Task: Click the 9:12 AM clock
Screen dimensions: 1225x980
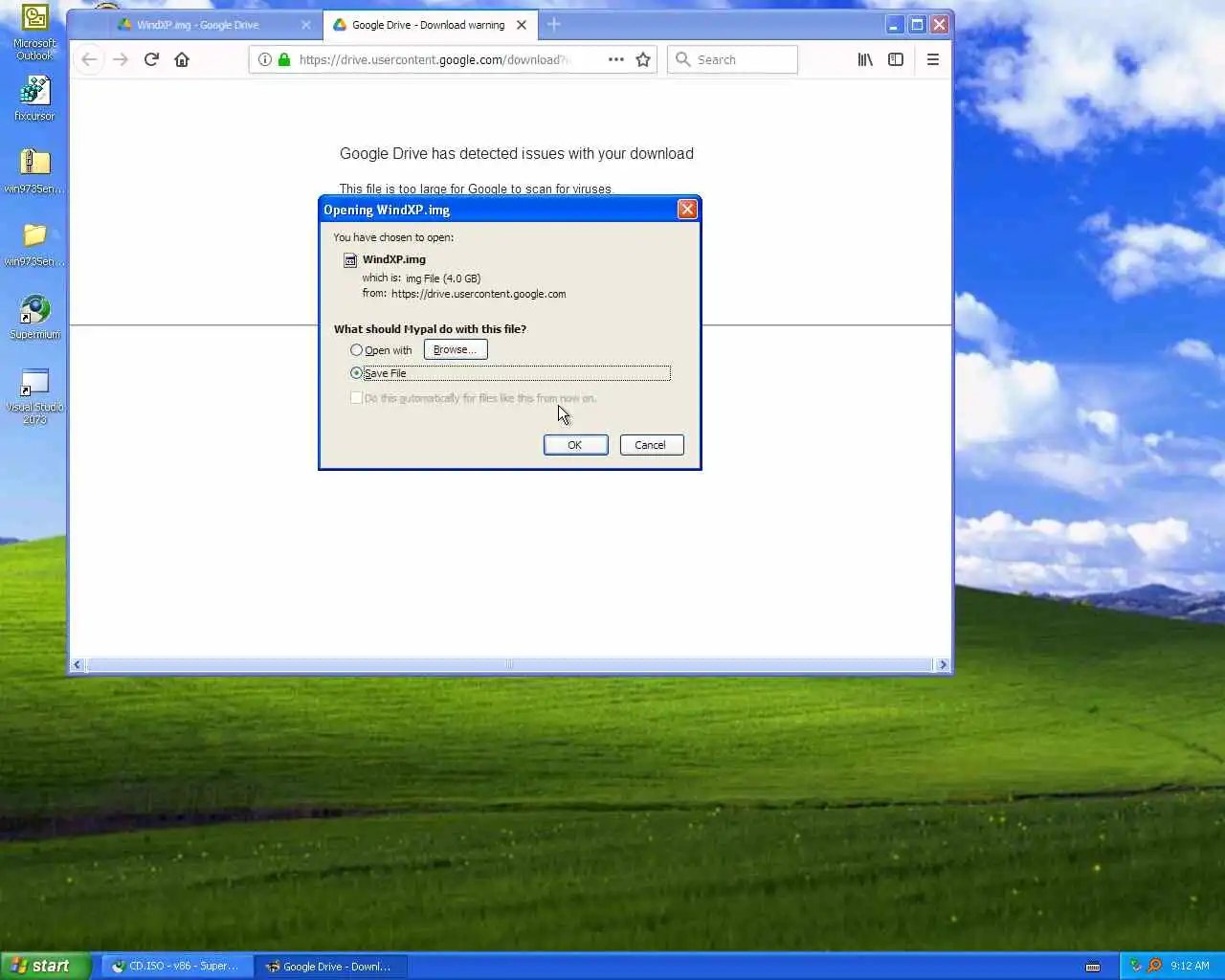Action: pyautogui.click(x=1190, y=966)
